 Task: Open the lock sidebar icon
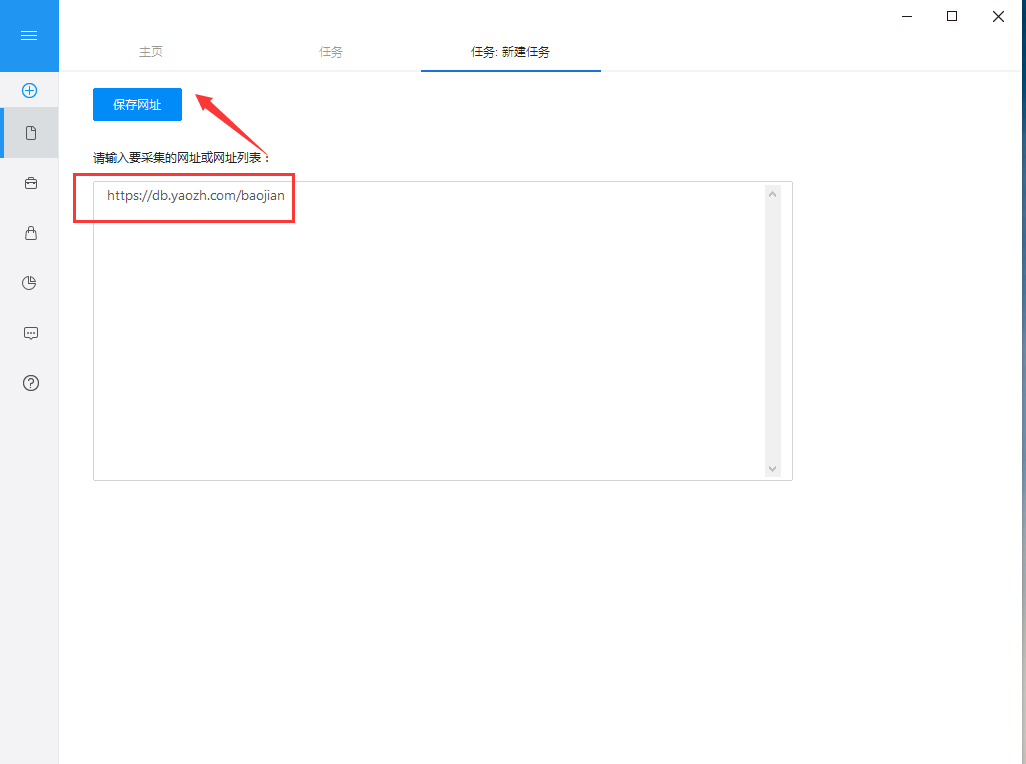click(31, 233)
